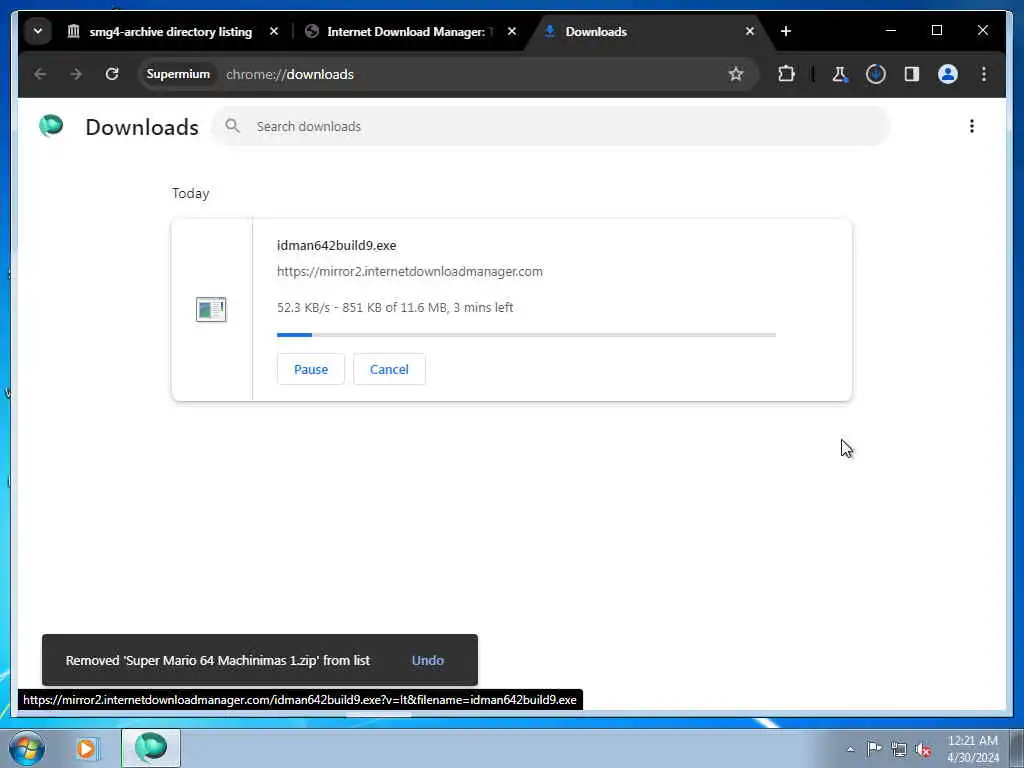Go back to previous page

point(40,74)
